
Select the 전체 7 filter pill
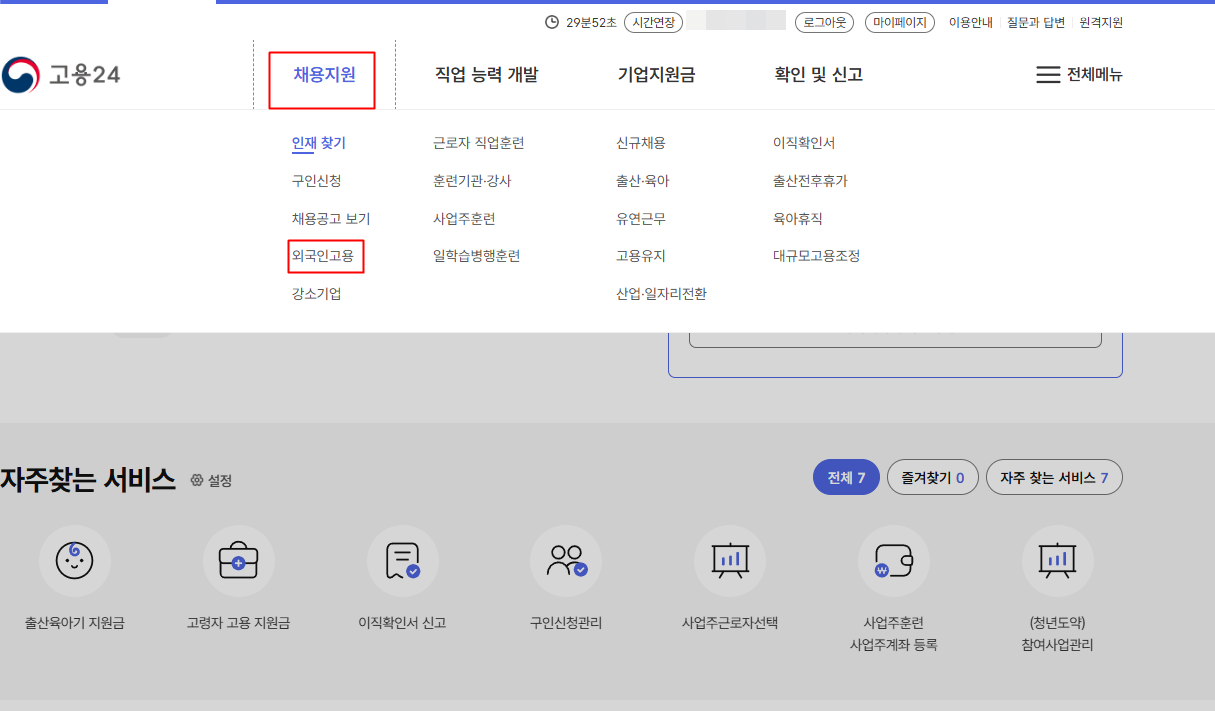(846, 478)
